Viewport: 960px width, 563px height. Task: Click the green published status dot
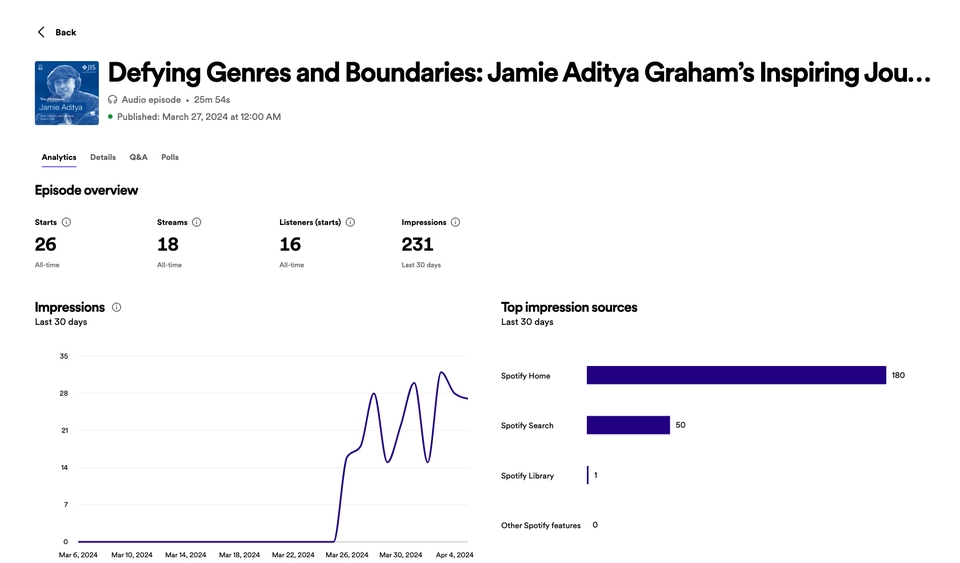(110, 117)
